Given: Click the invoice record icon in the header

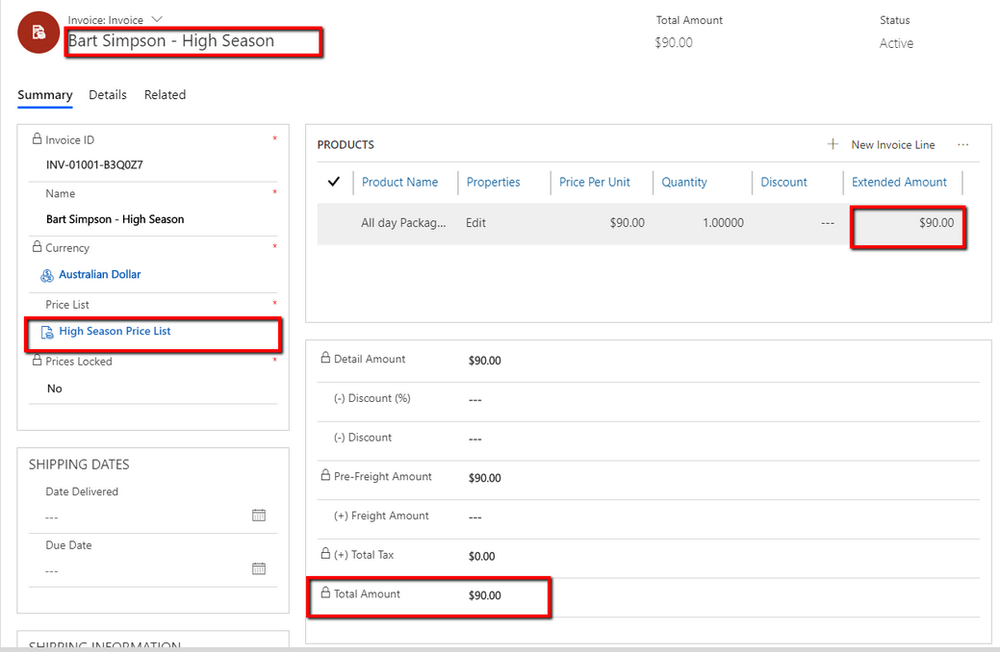Looking at the screenshot, I should 37,32.
